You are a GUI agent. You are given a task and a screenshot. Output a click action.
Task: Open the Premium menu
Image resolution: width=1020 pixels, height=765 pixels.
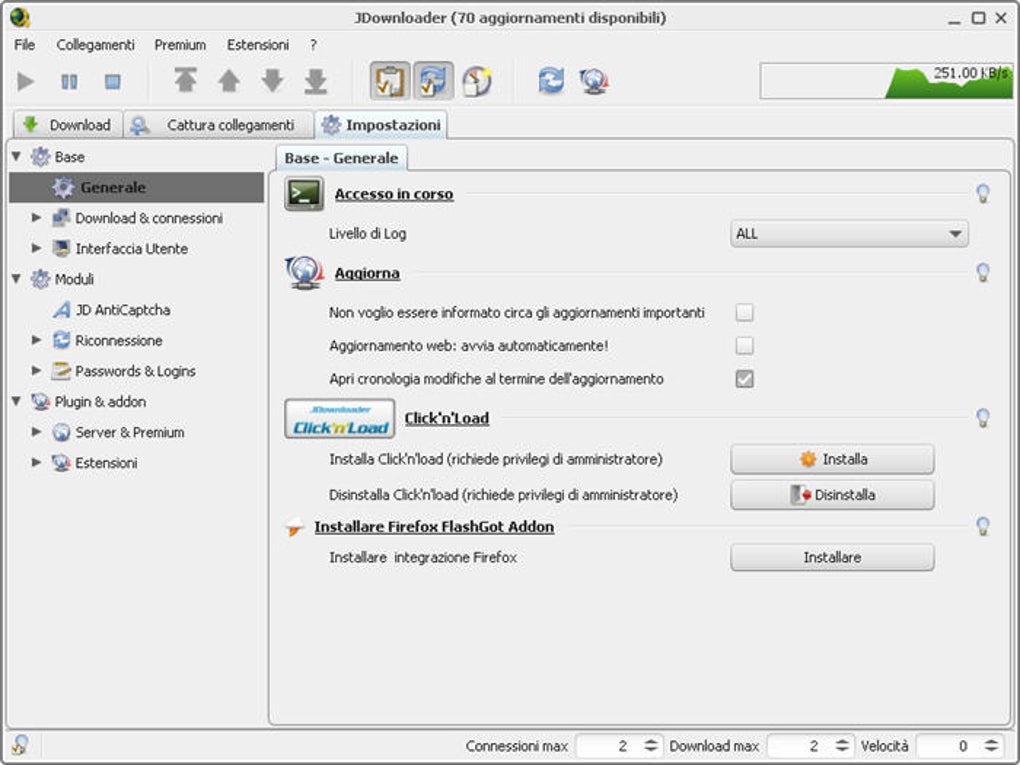coord(180,45)
